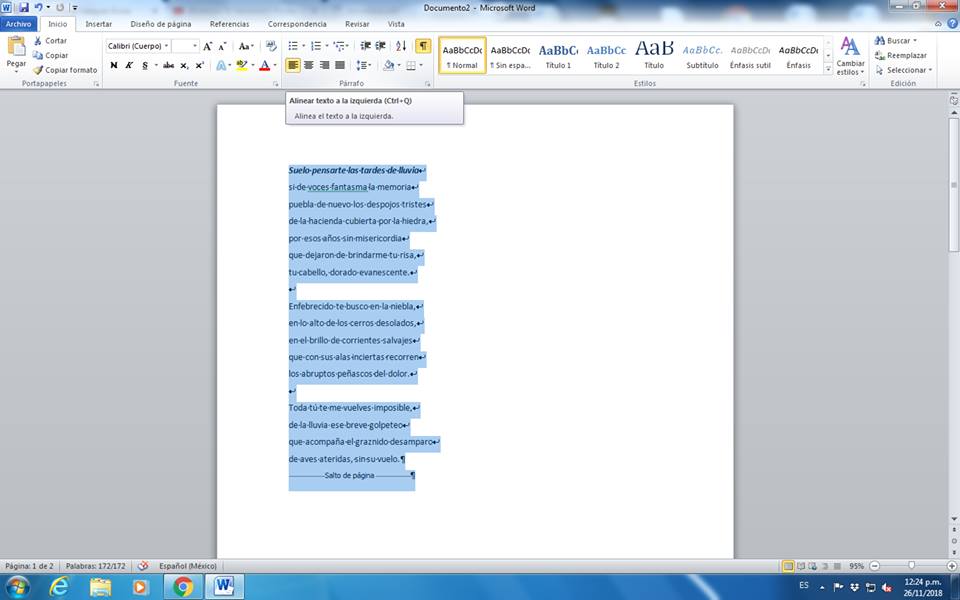Center the text with the center-align icon
Viewport: 960px width, 600px height.
[x=309, y=65]
